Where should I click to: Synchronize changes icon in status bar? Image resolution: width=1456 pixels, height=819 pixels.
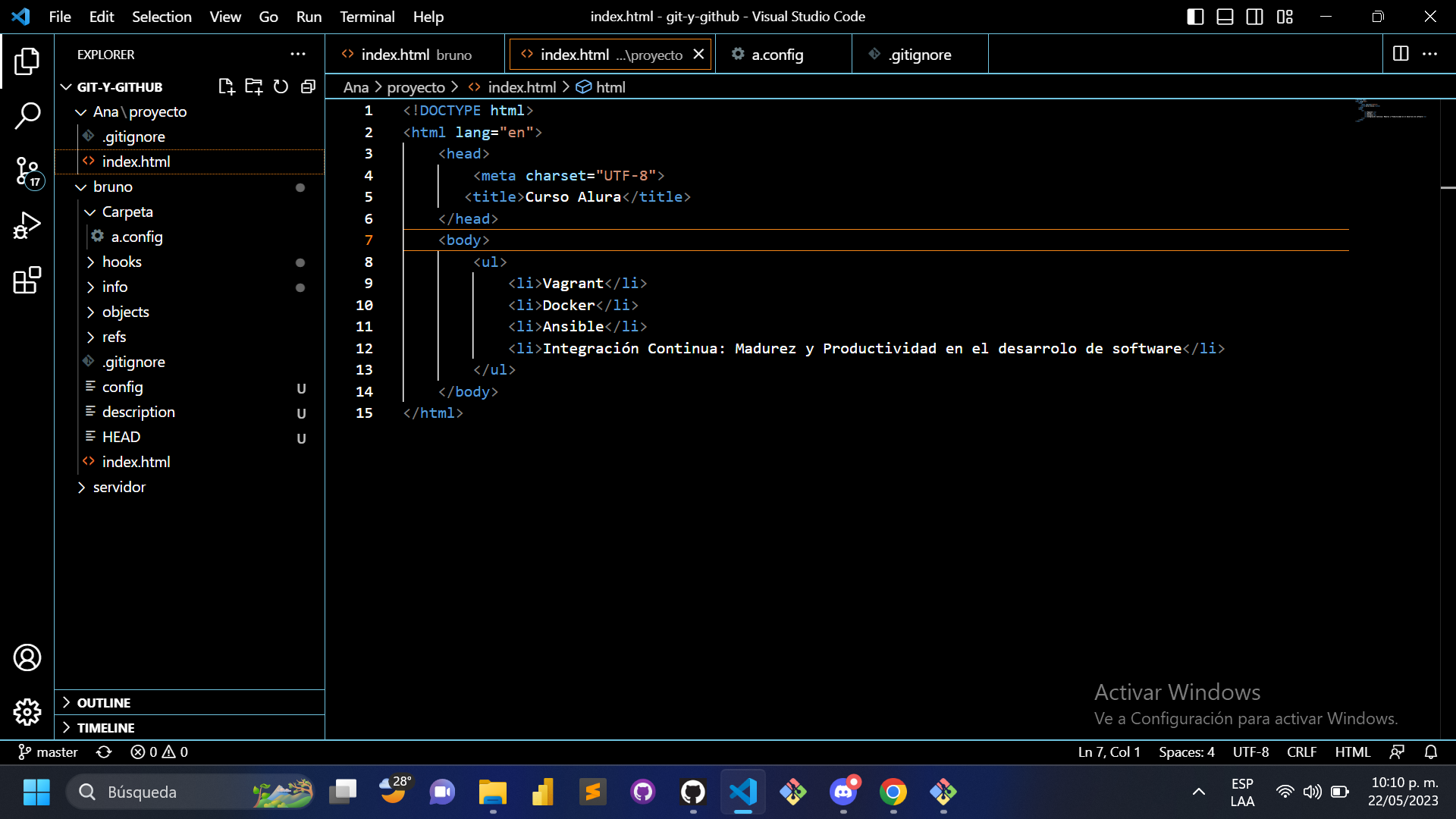(104, 752)
